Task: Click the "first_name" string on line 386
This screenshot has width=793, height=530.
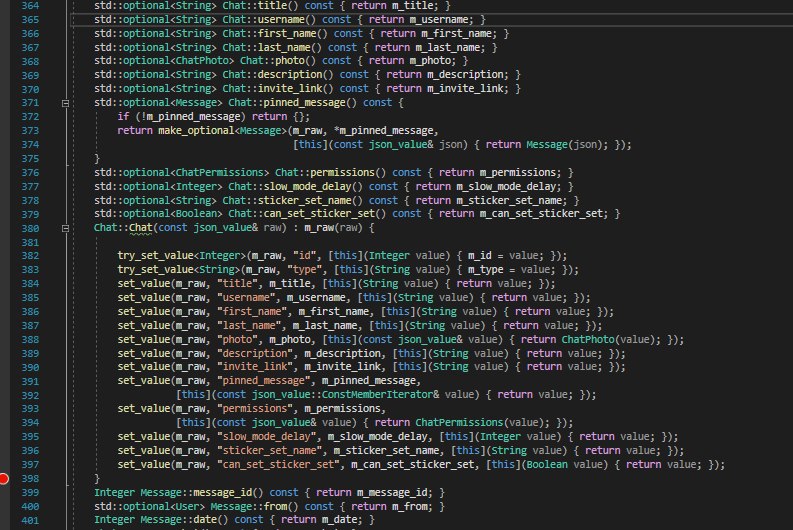Action: (252, 312)
